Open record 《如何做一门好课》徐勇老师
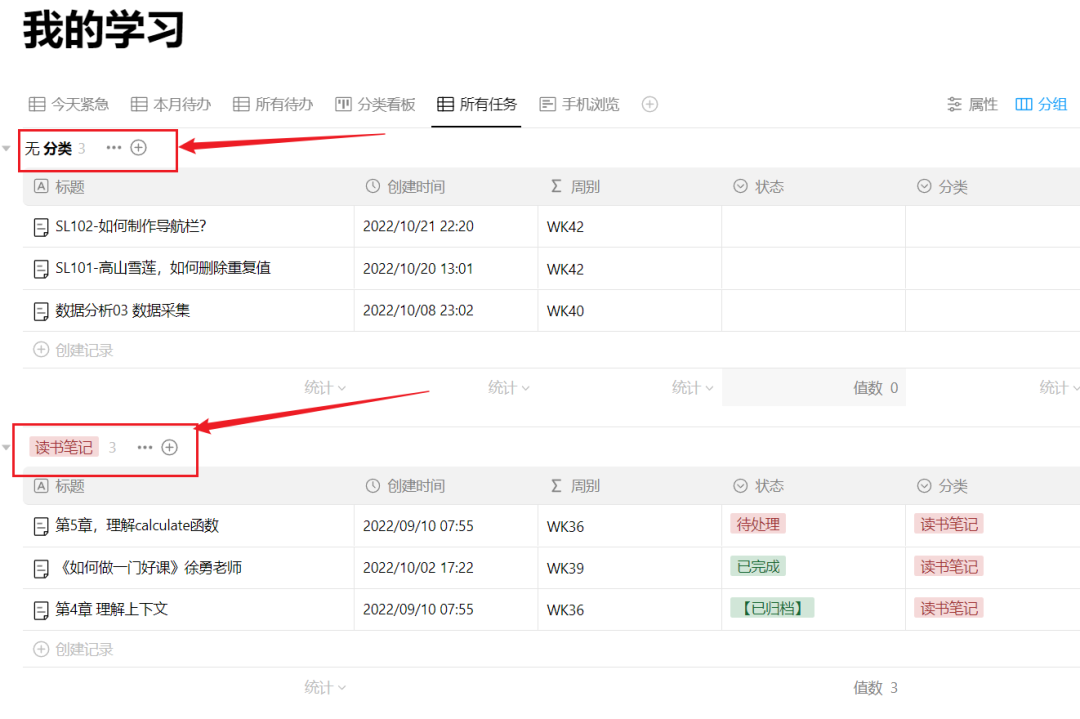This screenshot has width=1080, height=719. click(149, 567)
